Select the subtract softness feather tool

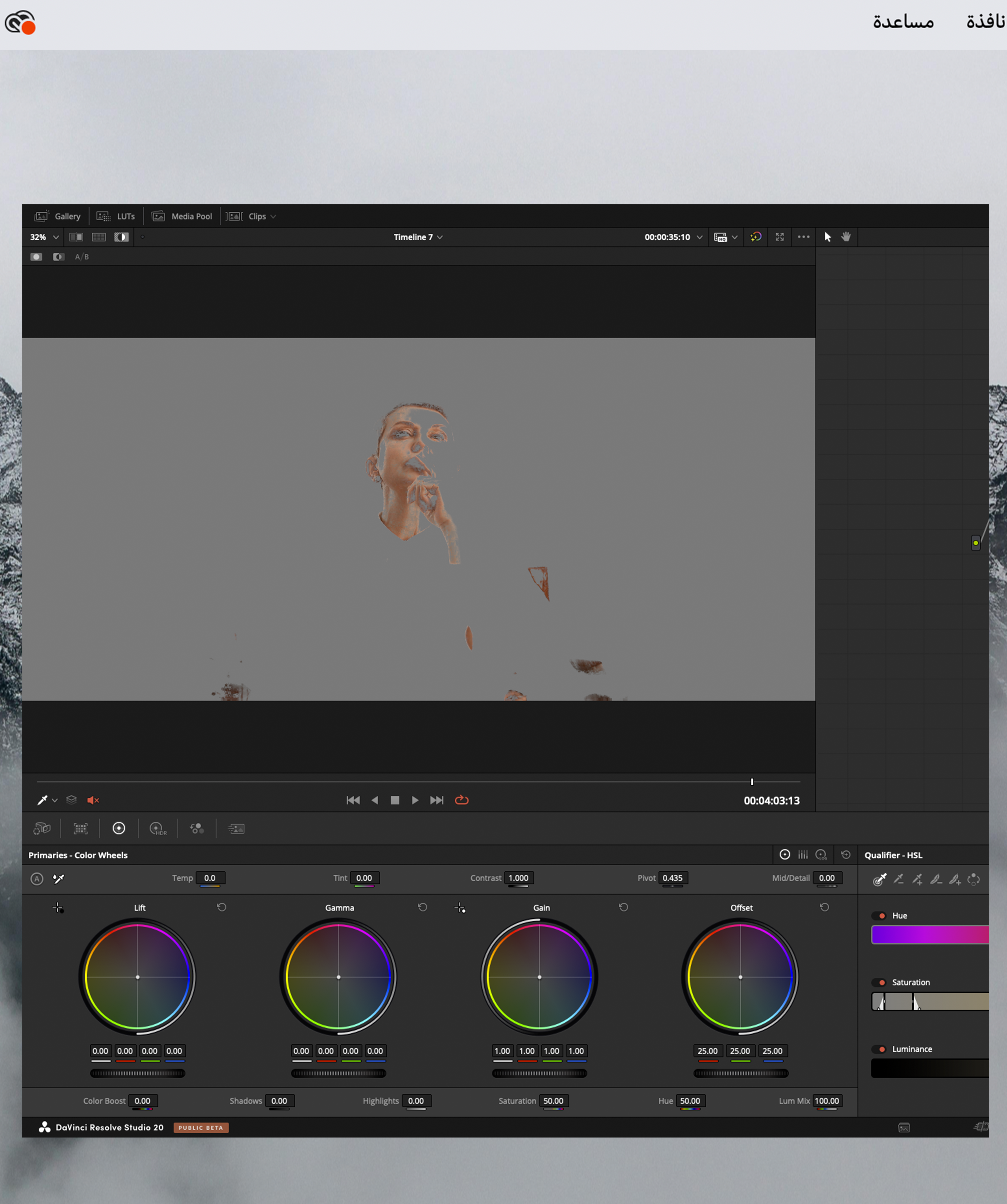(x=936, y=879)
